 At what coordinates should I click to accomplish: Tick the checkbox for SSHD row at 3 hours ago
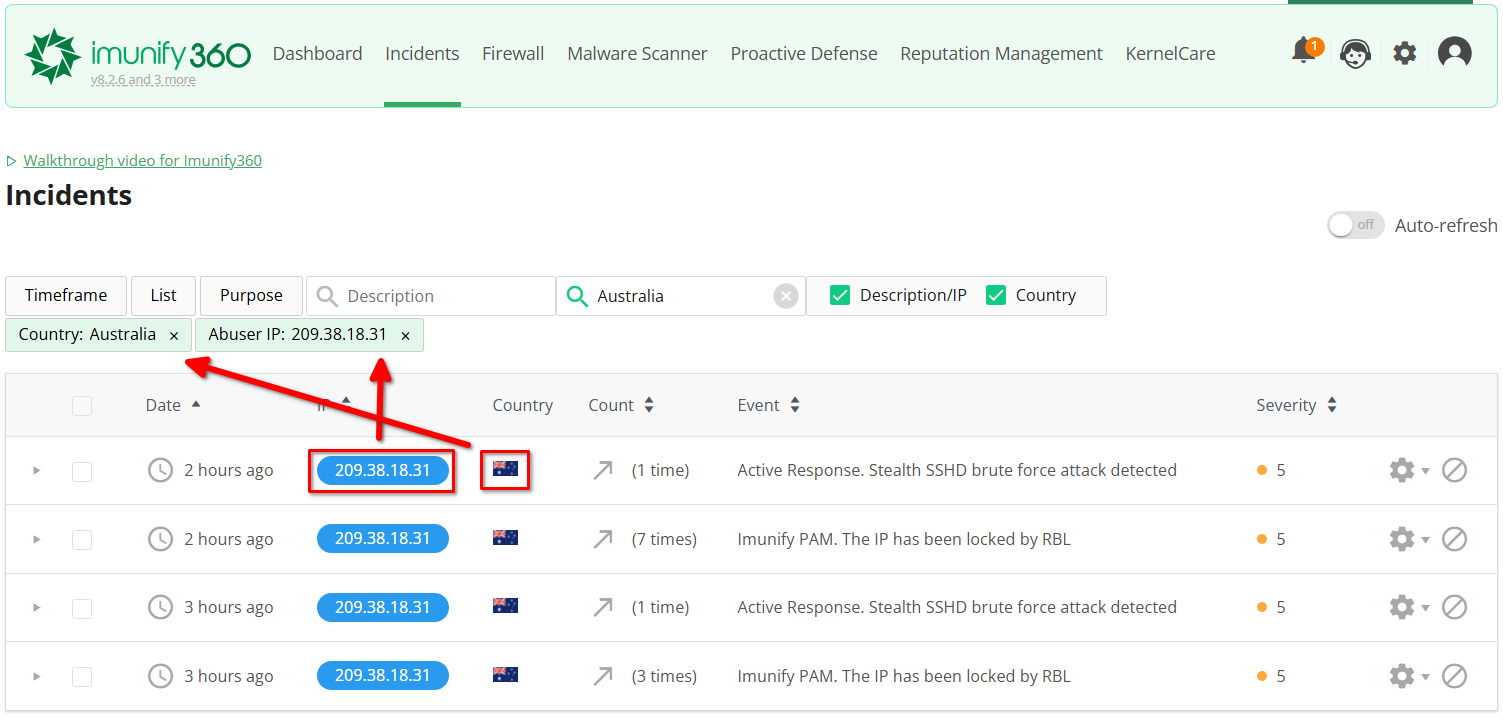[82, 608]
